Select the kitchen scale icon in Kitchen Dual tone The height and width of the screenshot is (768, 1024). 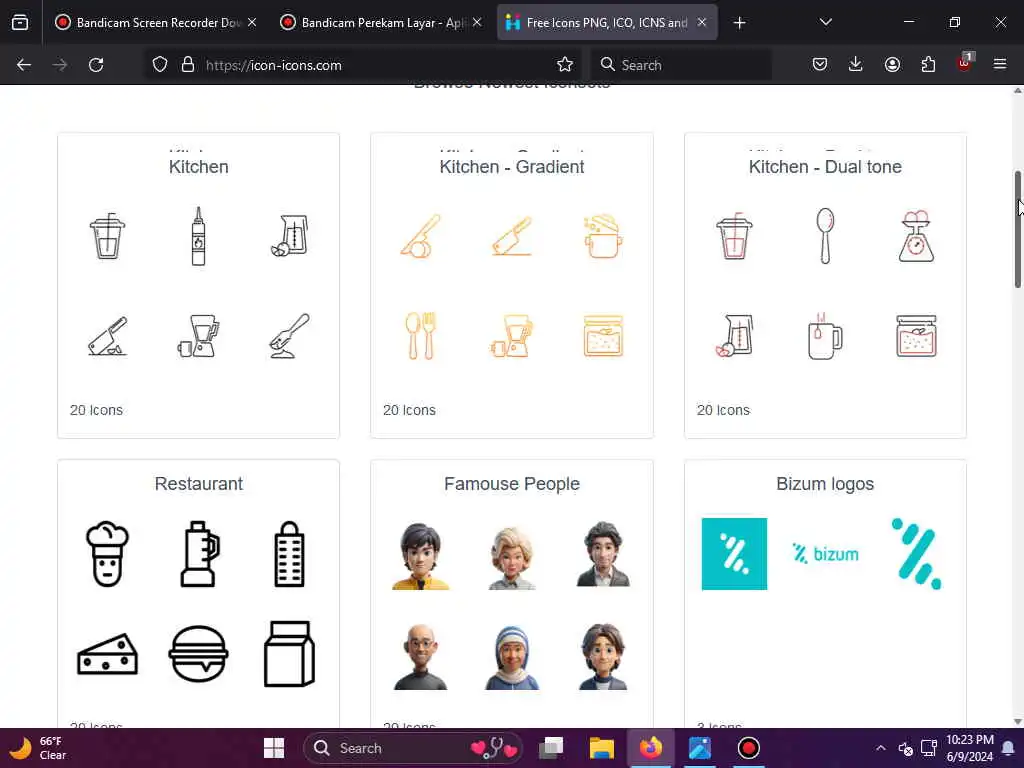tap(916, 236)
